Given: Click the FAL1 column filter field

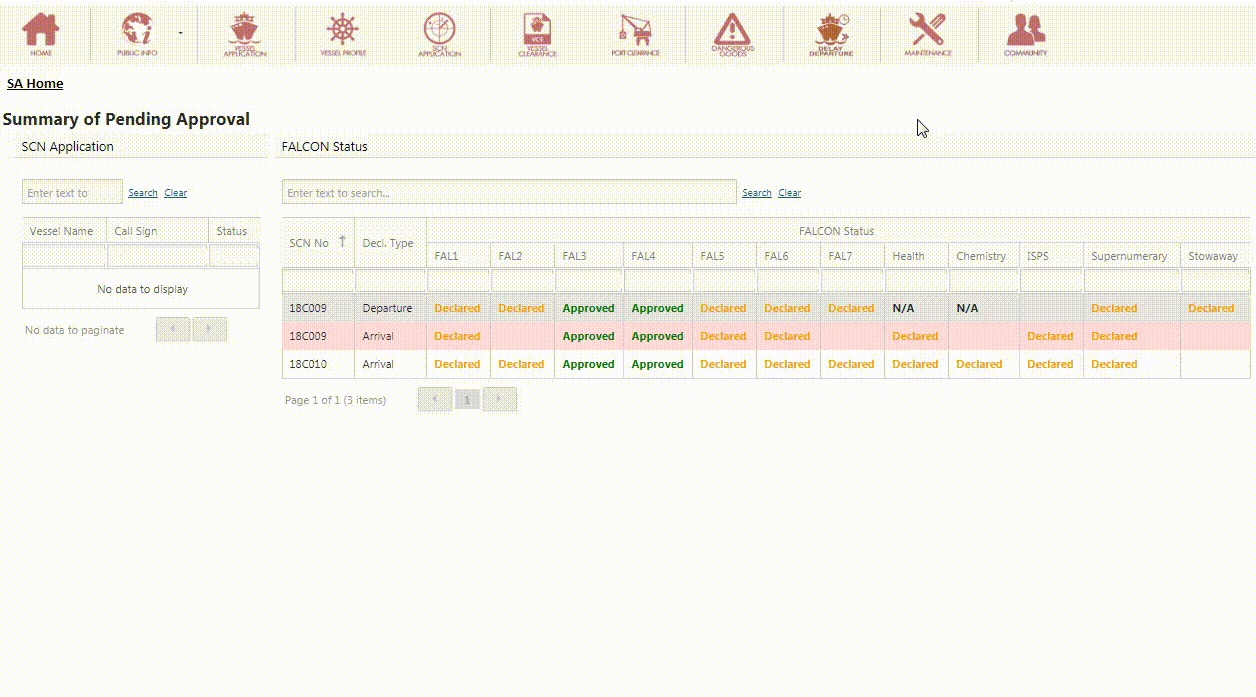Looking at the screenshot, I should click(458, 280).
